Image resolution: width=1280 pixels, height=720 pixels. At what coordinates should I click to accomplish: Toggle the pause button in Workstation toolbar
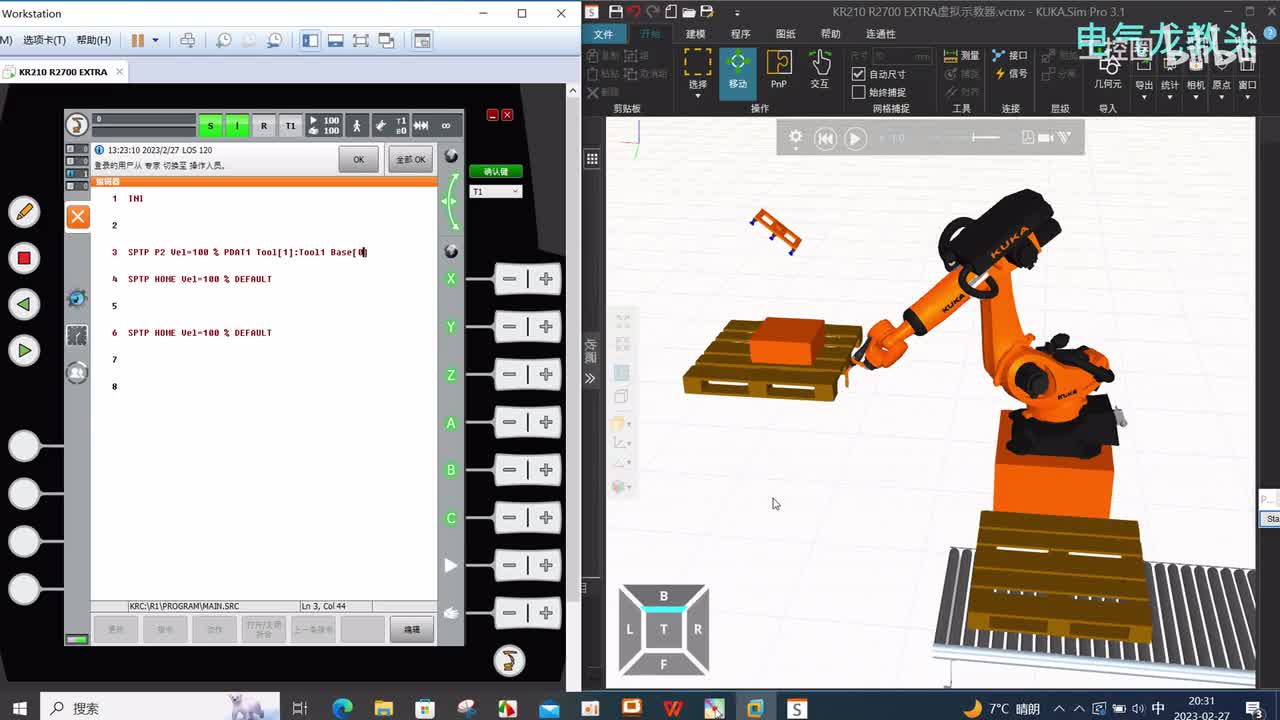pos(138,40)
